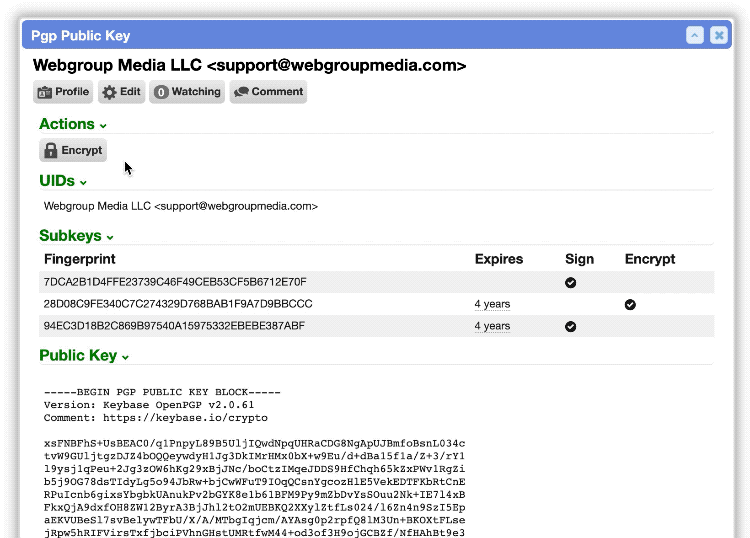Click the Sign column header
The height and width of the screenshot is (538, 750).
[579, 259]
